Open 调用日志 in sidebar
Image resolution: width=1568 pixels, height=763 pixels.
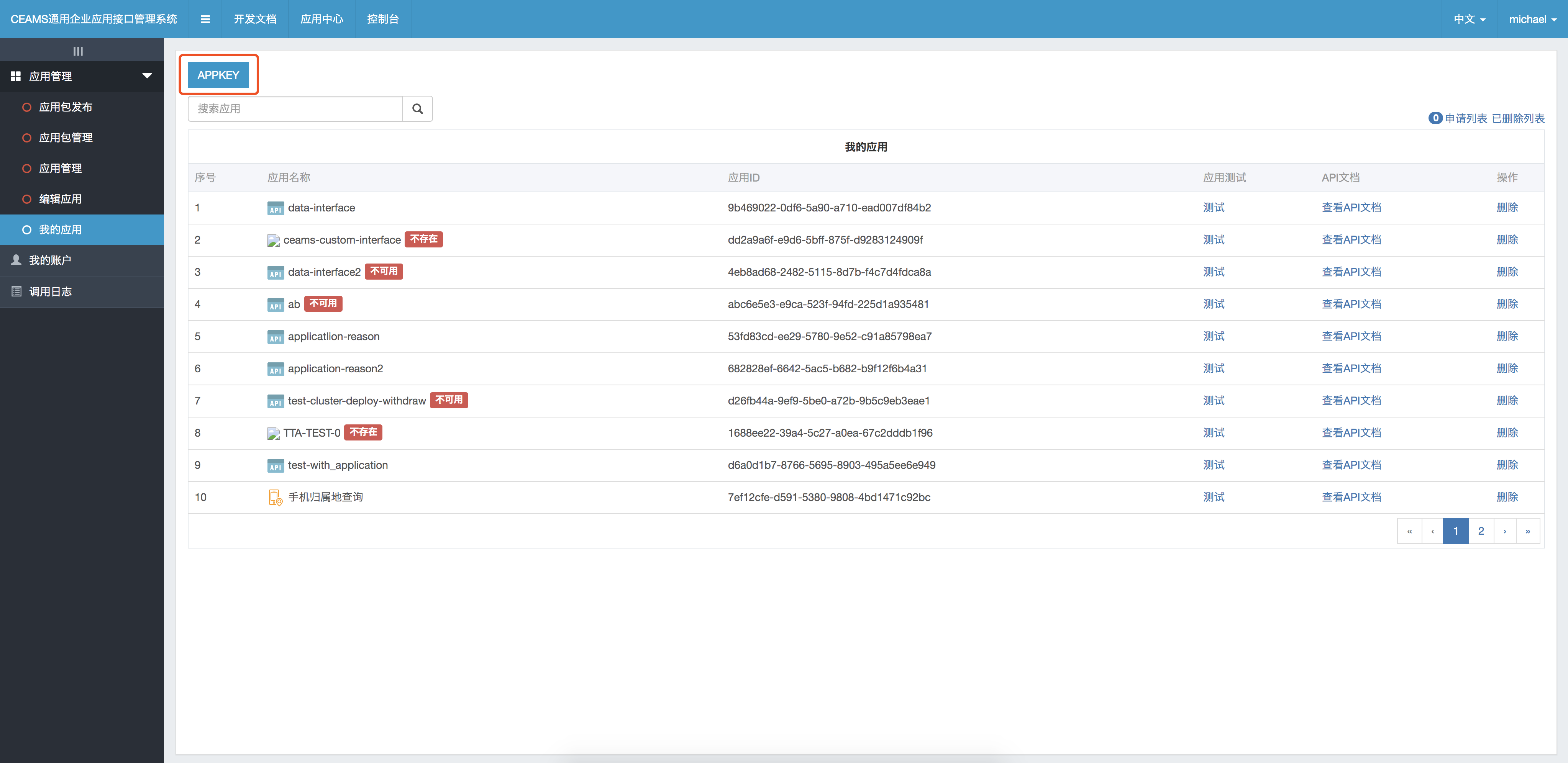[82, 291]
